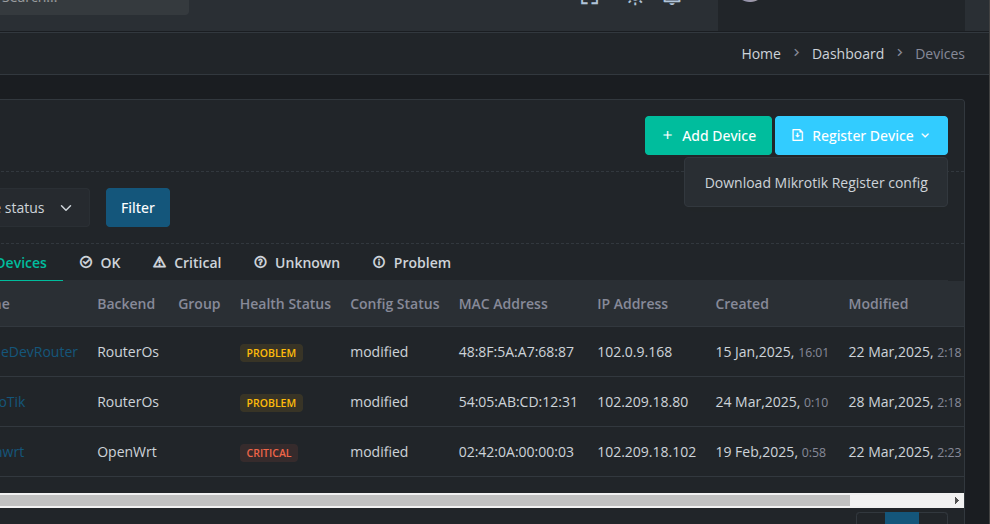This screenshot has height=524, width=990.
Task: Sort by IP Address column header
Action: click(632, 304)
